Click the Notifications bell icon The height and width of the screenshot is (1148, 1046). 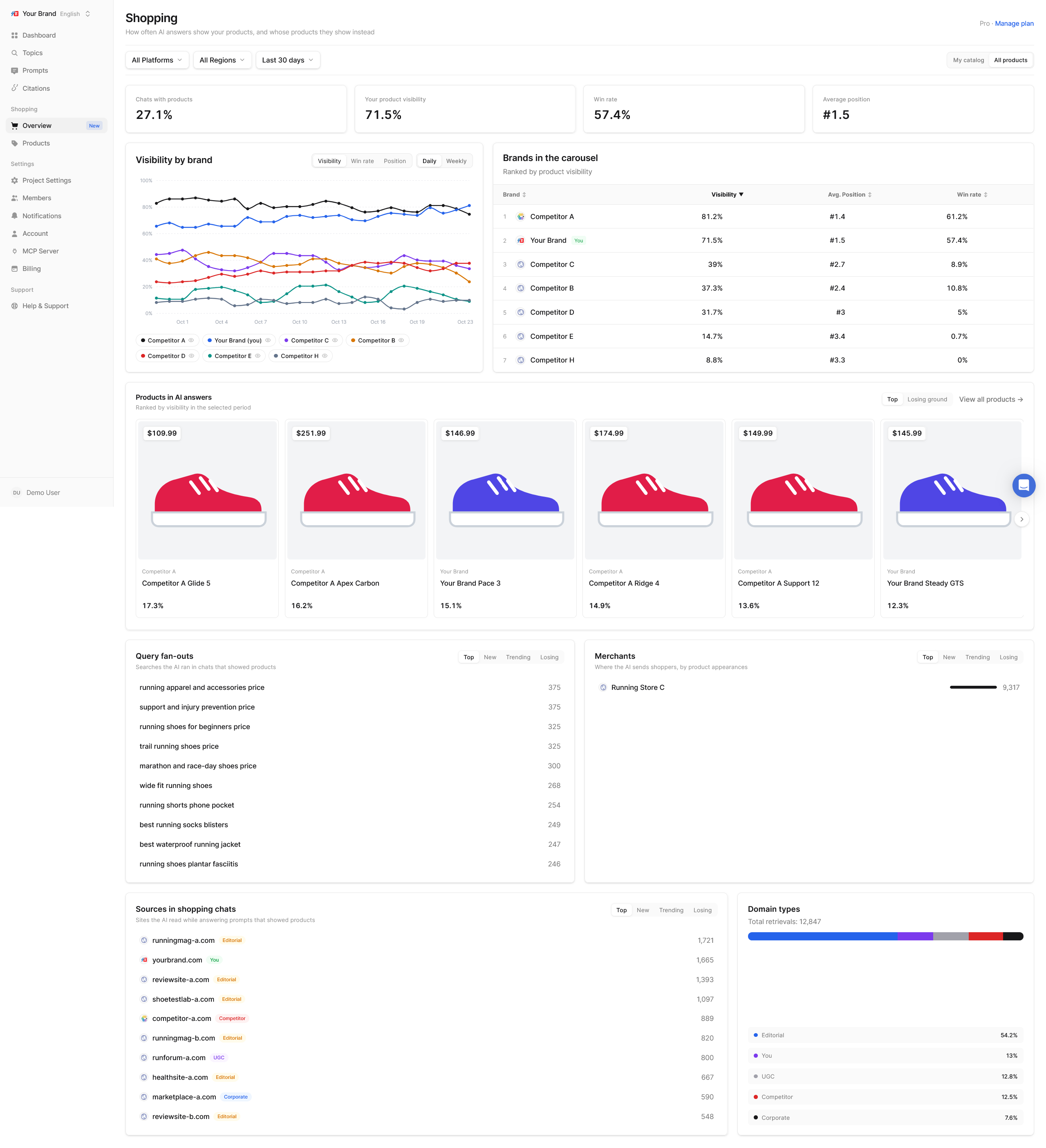tap(15, 216)
